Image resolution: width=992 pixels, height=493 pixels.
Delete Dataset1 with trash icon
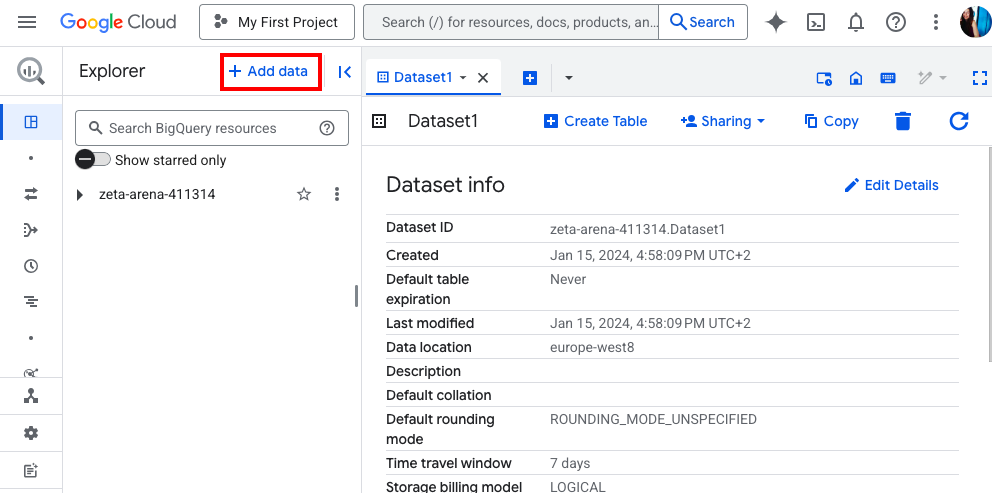(x=903, y=121)
